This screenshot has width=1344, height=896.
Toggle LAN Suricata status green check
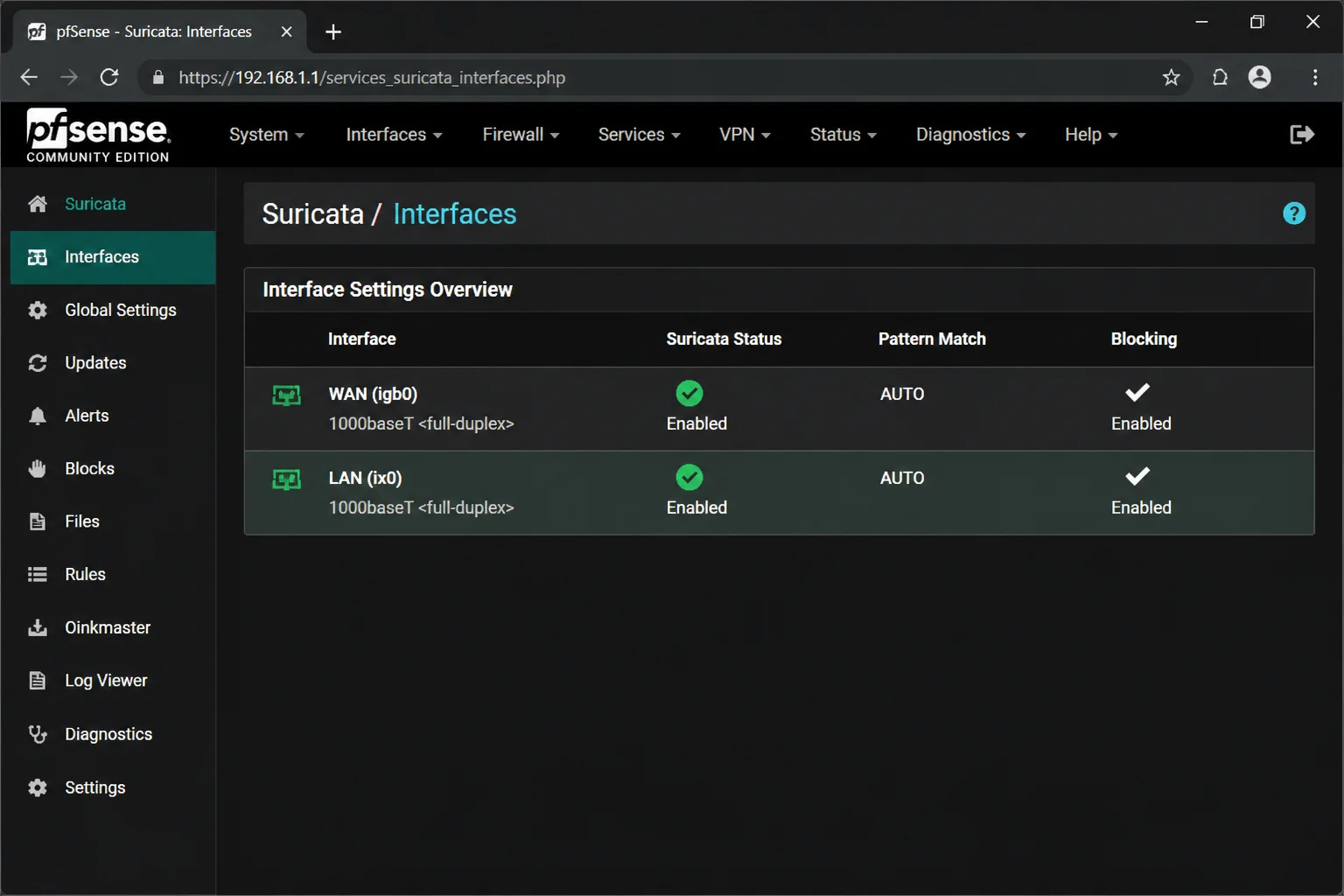pos(689,478)
